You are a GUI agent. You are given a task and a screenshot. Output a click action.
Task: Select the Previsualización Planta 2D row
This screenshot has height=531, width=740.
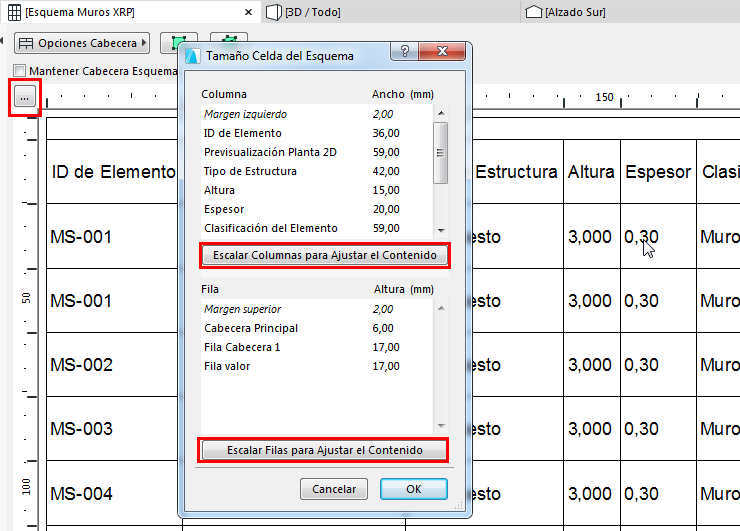click(317, 152)
